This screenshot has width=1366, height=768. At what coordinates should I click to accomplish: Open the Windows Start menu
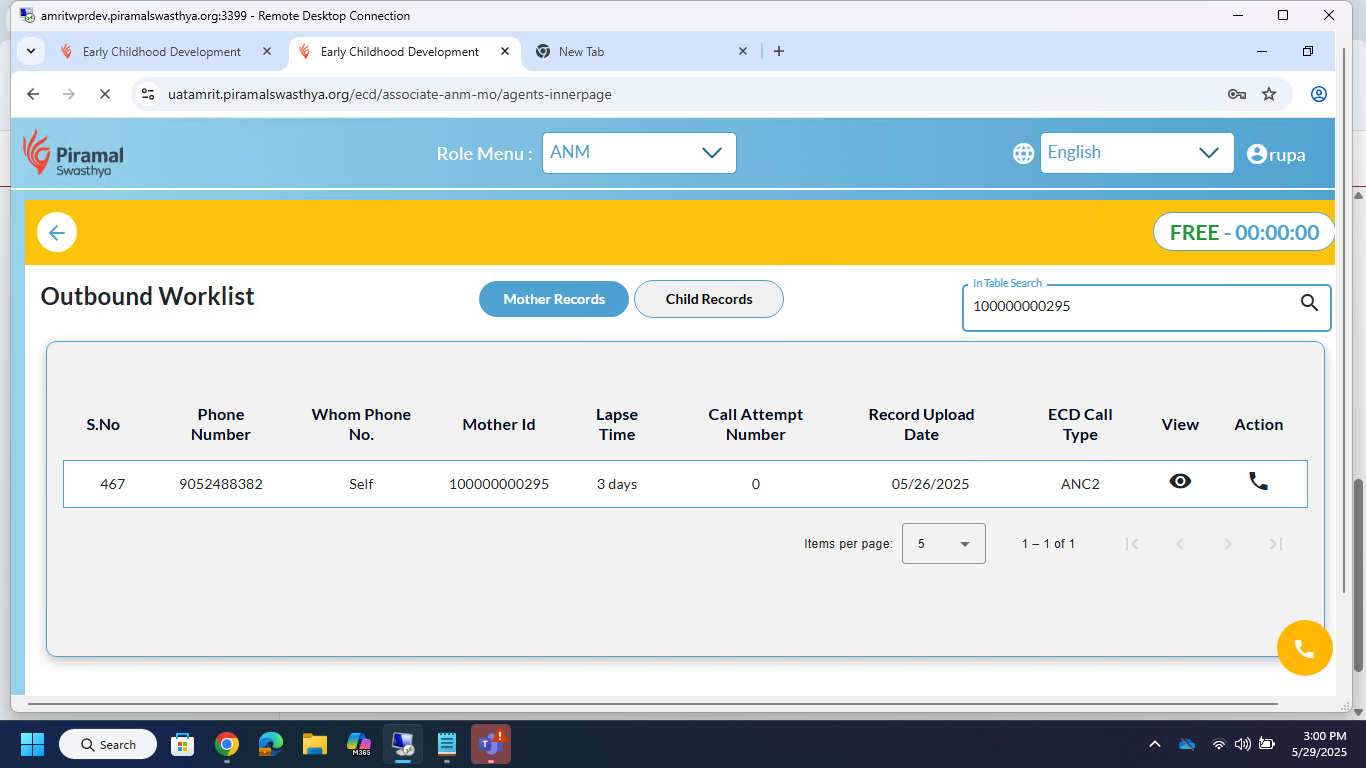click(x=33, y=744)
